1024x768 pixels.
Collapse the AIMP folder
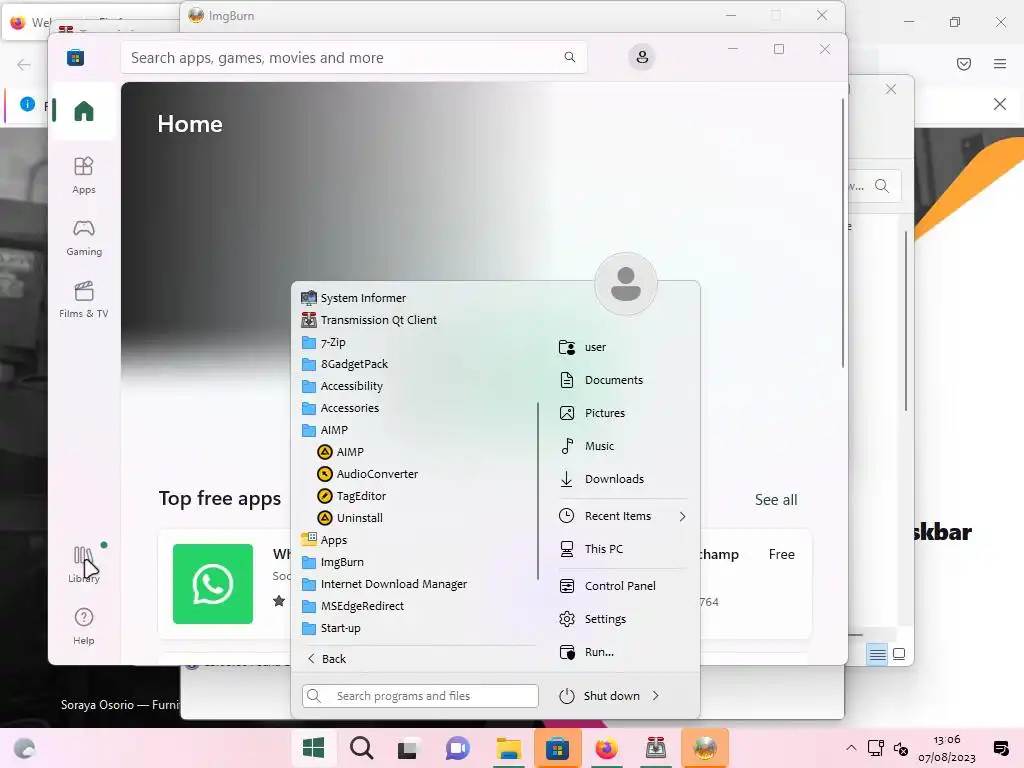(325, 430)
